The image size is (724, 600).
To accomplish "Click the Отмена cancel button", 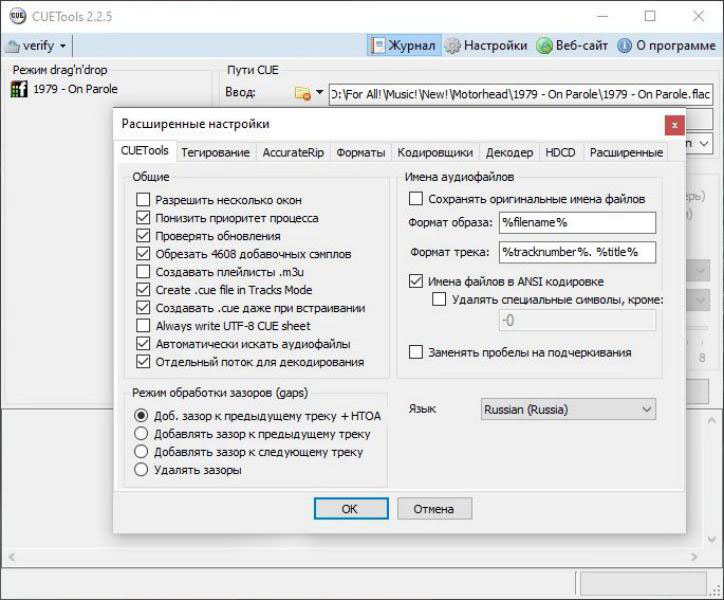I will 434,509.
